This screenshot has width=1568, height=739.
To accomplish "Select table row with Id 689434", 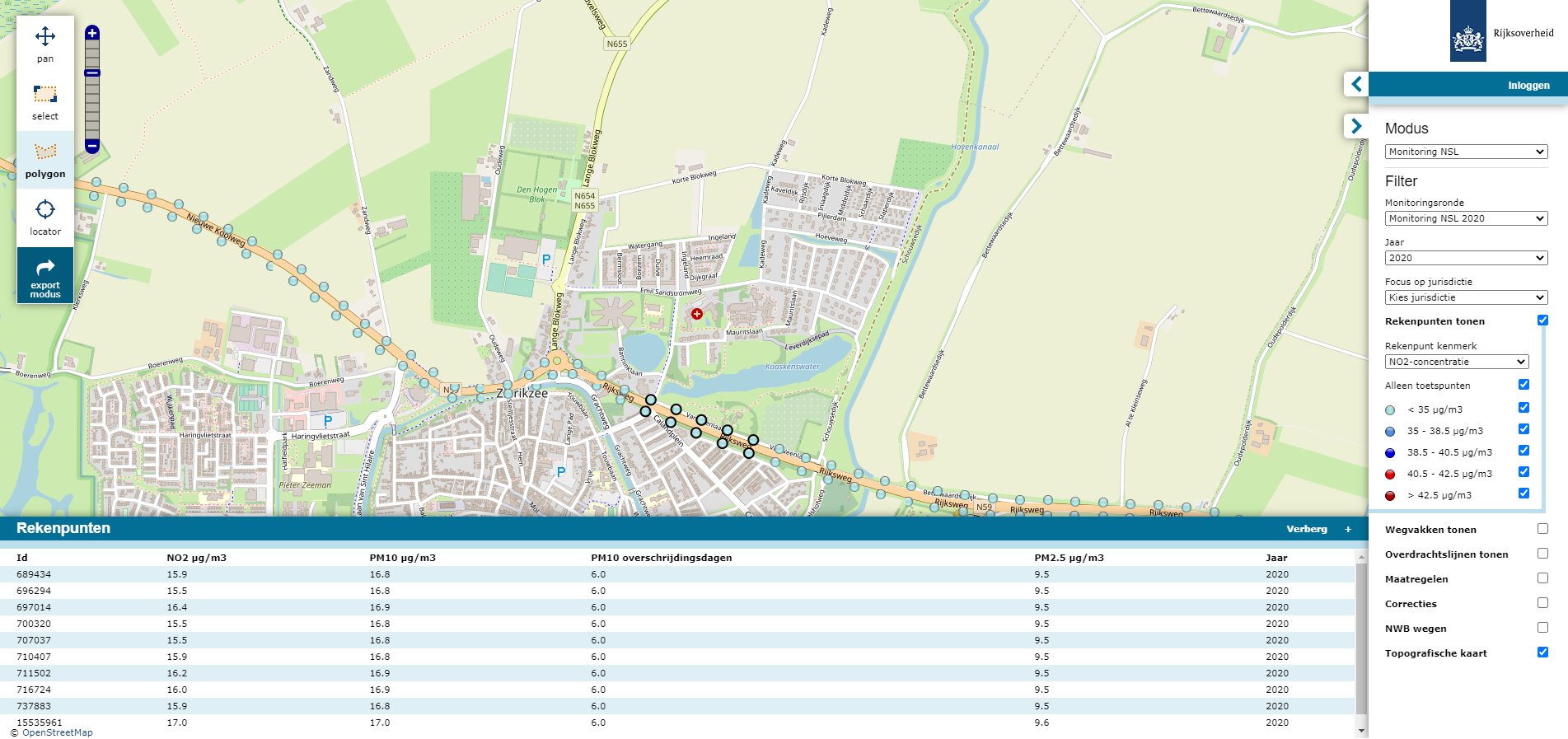I will [677, 574].
